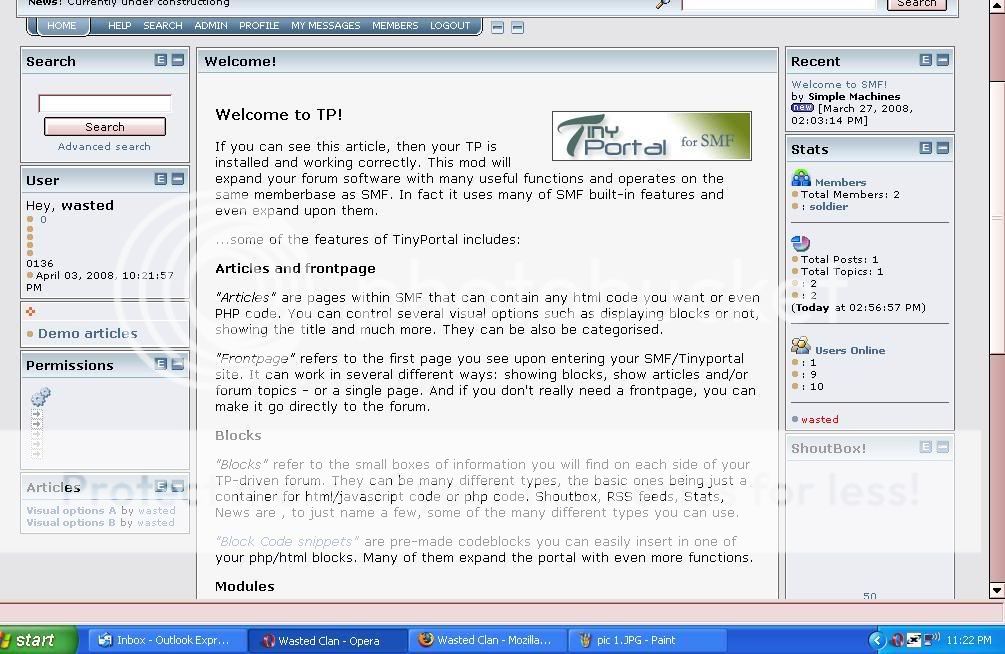
Task: Open the Demo articles link
Action: coord(87,334)
